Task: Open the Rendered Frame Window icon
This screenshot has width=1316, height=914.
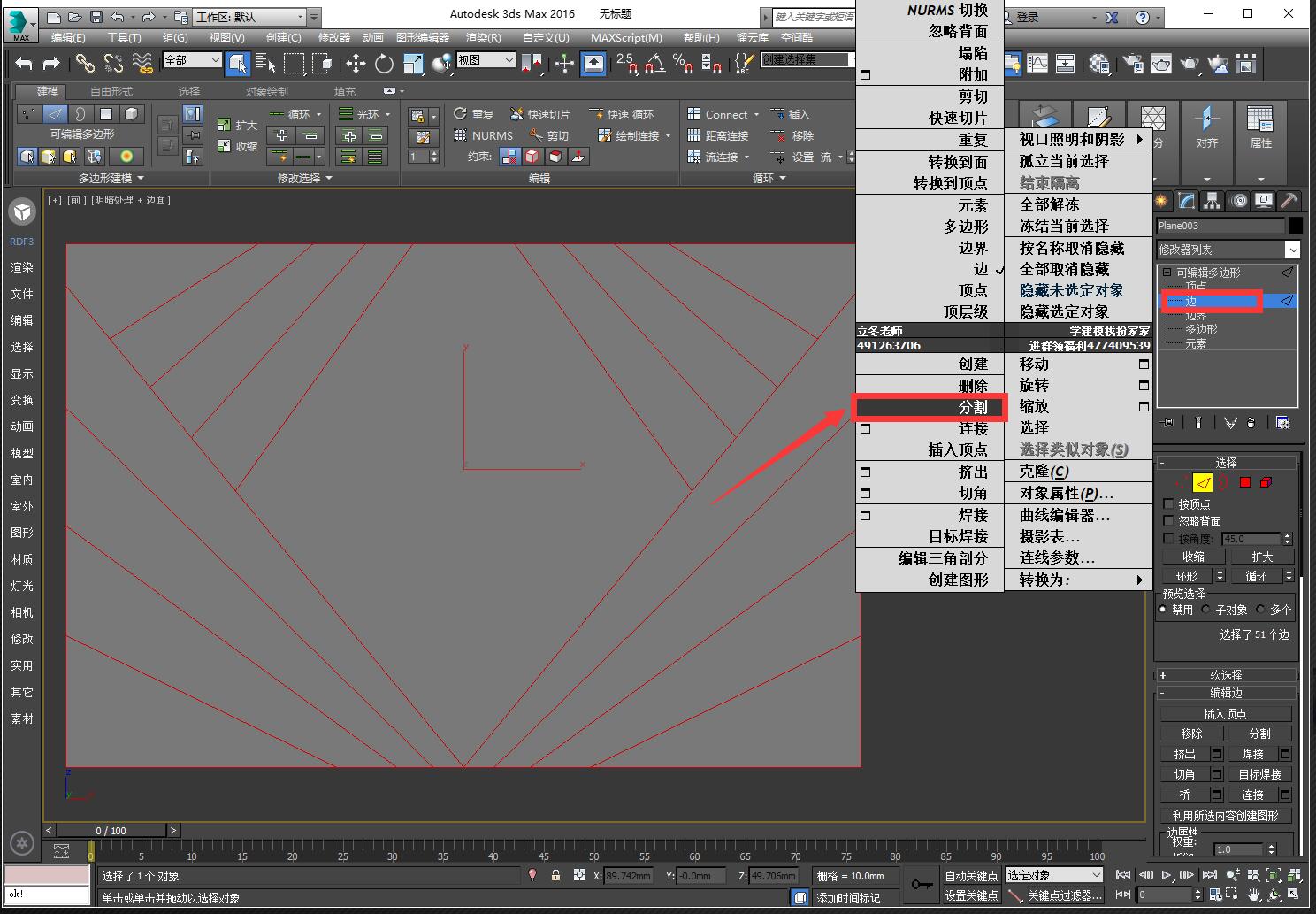Action: coord(1161,63)
